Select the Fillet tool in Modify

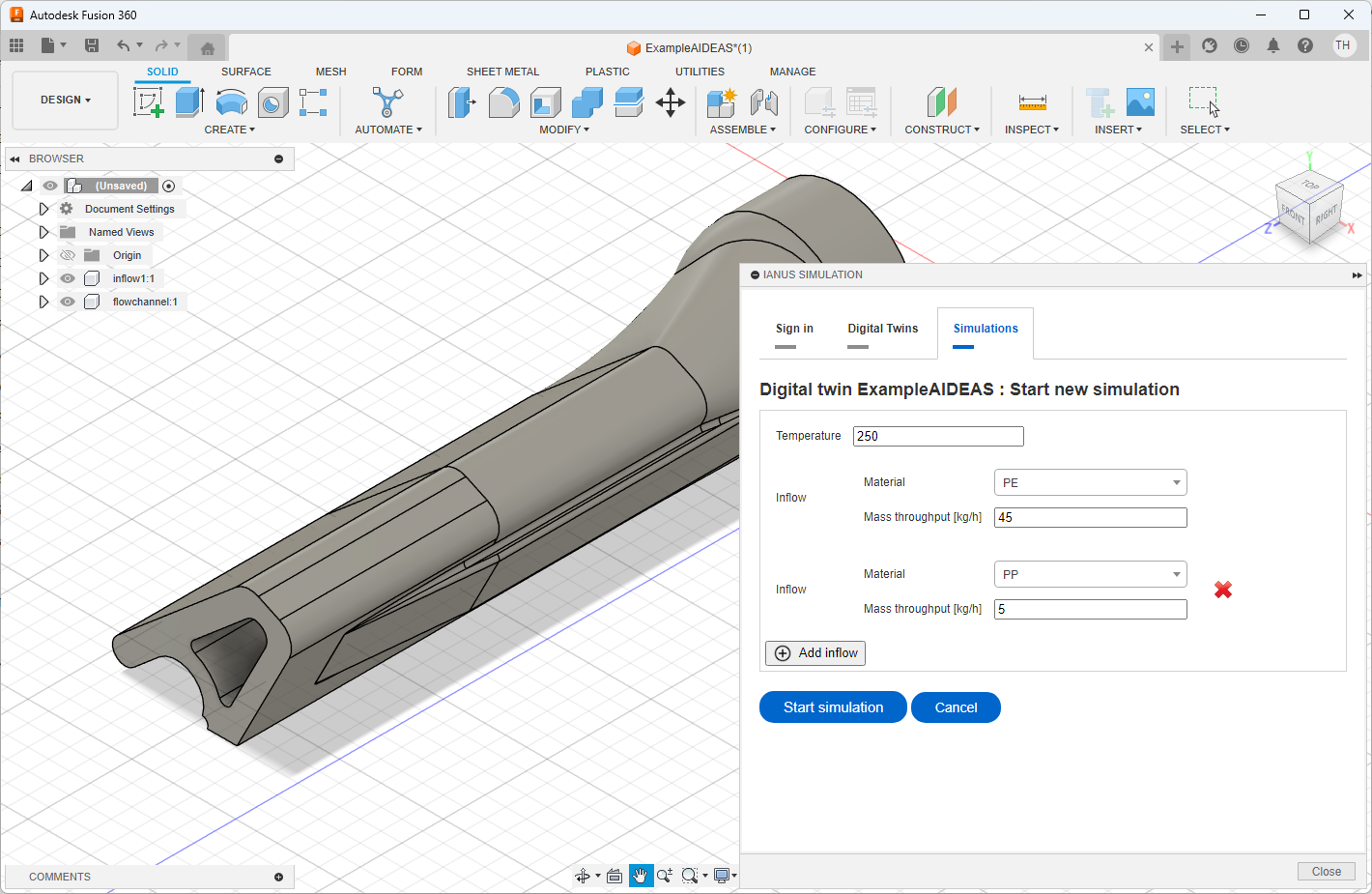[x=503, y=101]
